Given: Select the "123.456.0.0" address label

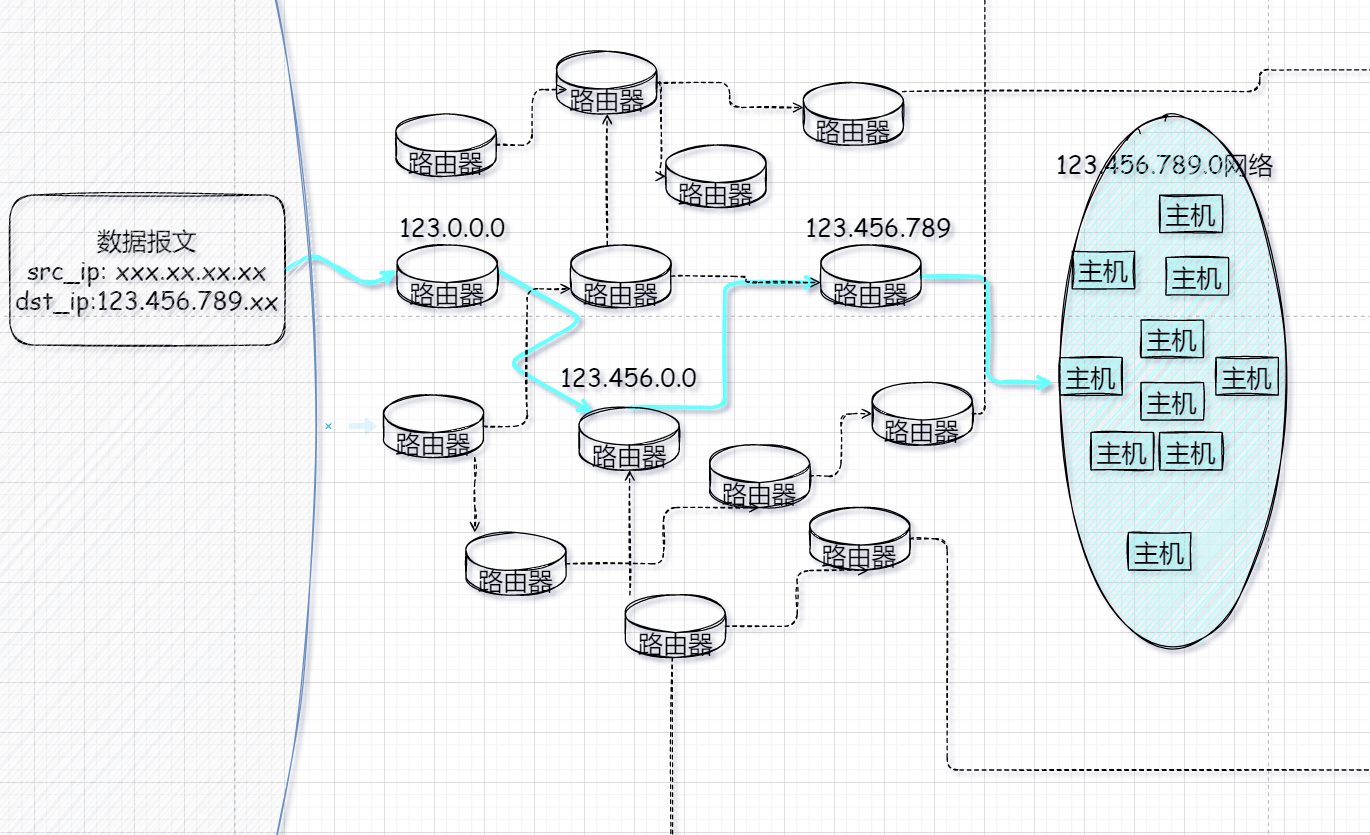Looking at the screenshot, I should [x=628, y=378].
